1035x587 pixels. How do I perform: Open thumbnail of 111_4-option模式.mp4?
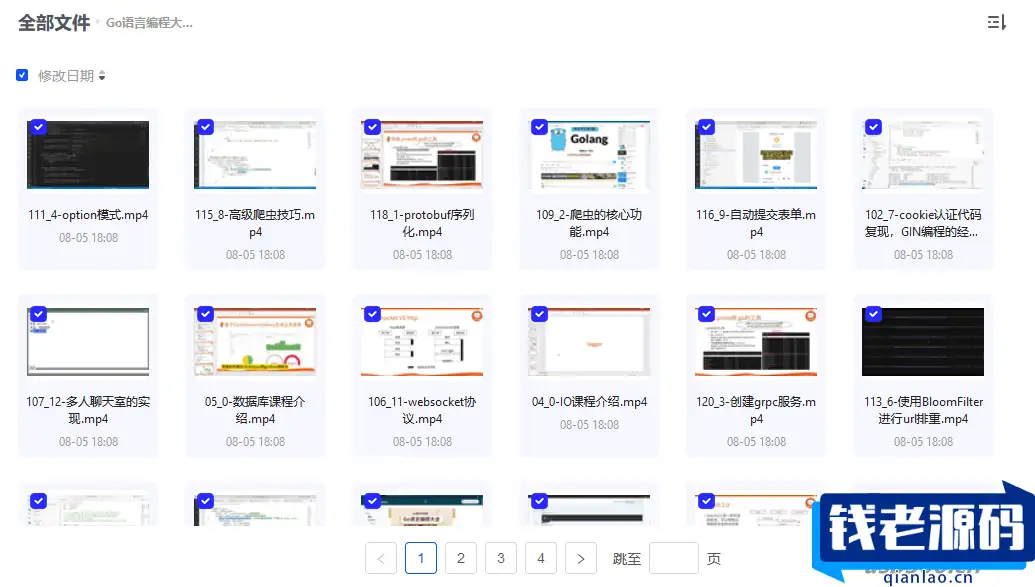88,155
